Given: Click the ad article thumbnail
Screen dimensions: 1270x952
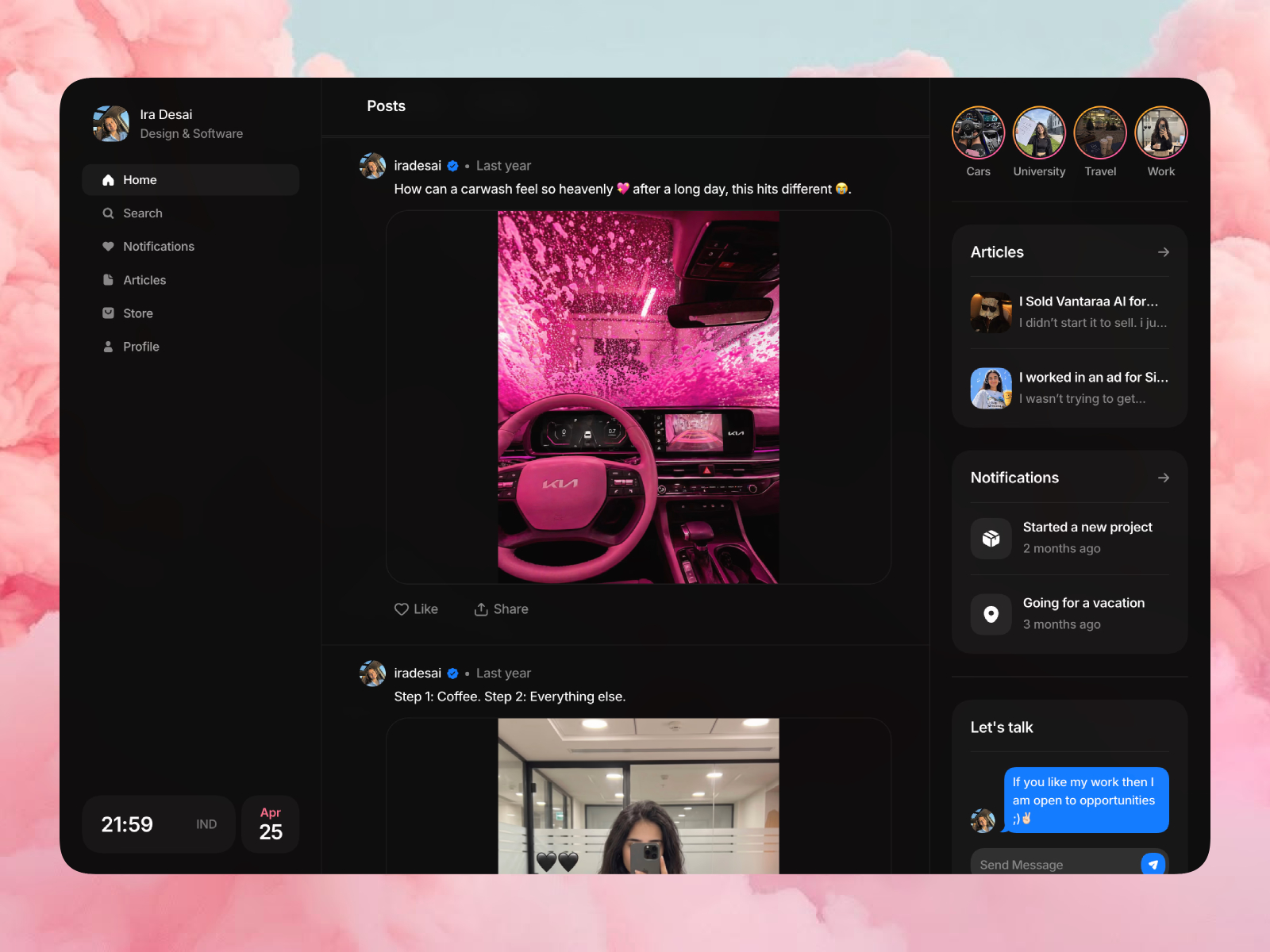Looking at the screenshot, I should click(x=991, y=388).
